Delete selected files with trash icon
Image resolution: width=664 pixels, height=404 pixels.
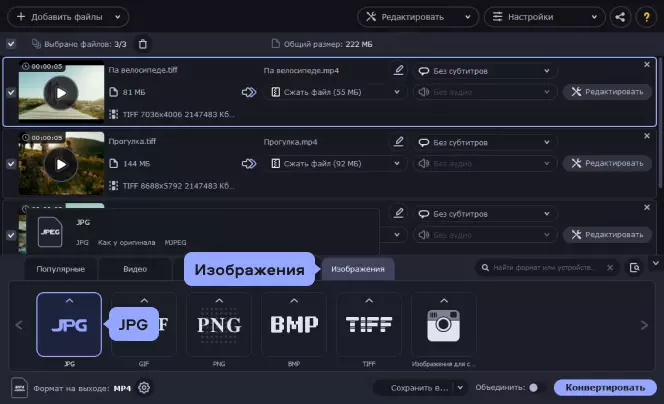click(x=143, y=44)
